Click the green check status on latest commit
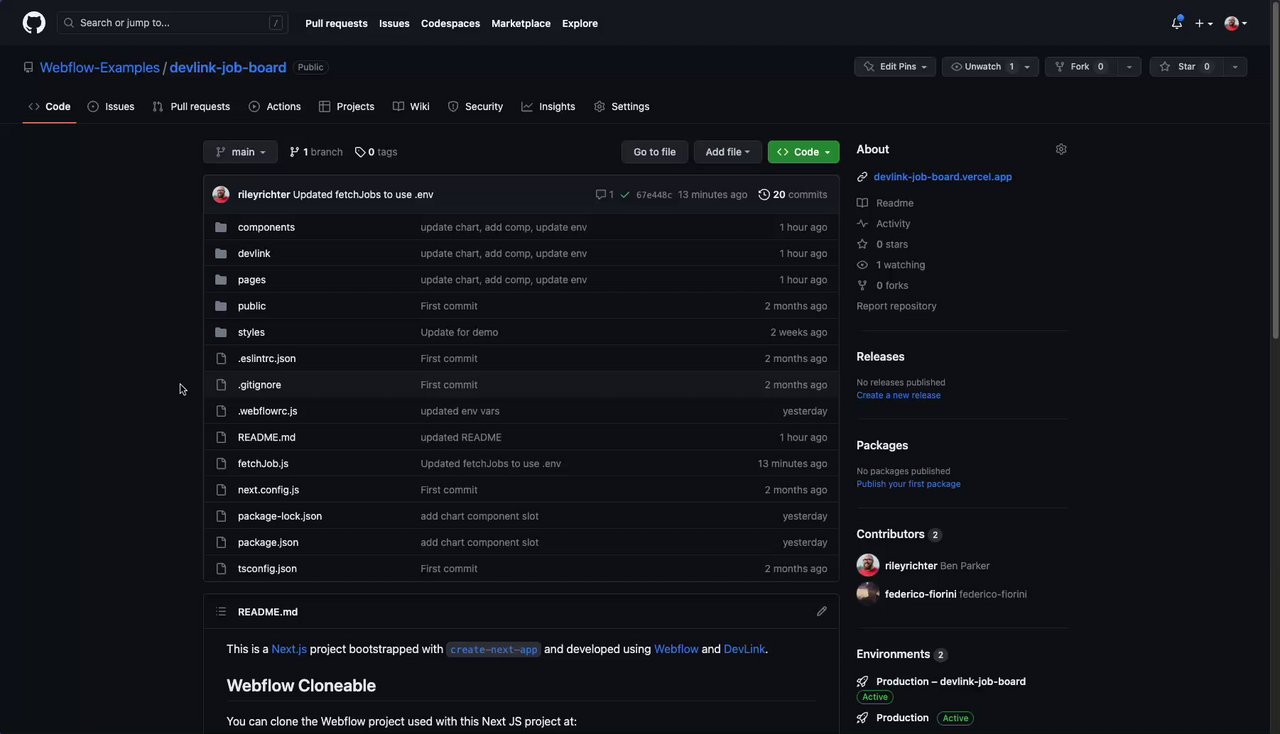Image resolution: width=1280 pixels, height=734 pixels. click(625, 194)
